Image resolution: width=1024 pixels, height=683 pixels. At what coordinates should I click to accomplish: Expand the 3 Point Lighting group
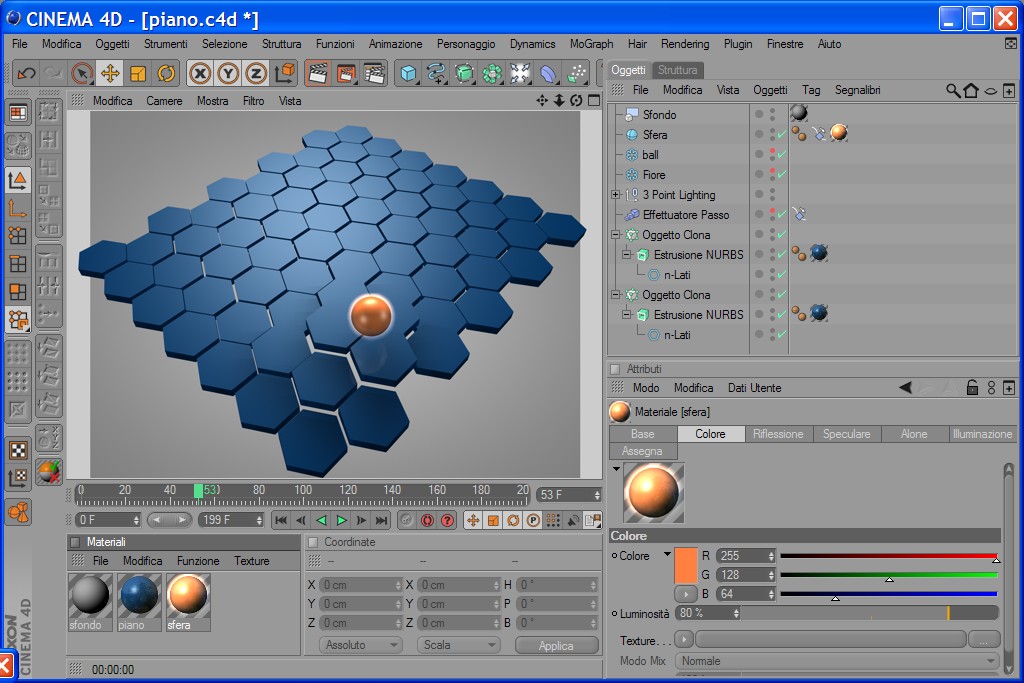(x=615, y=195)
